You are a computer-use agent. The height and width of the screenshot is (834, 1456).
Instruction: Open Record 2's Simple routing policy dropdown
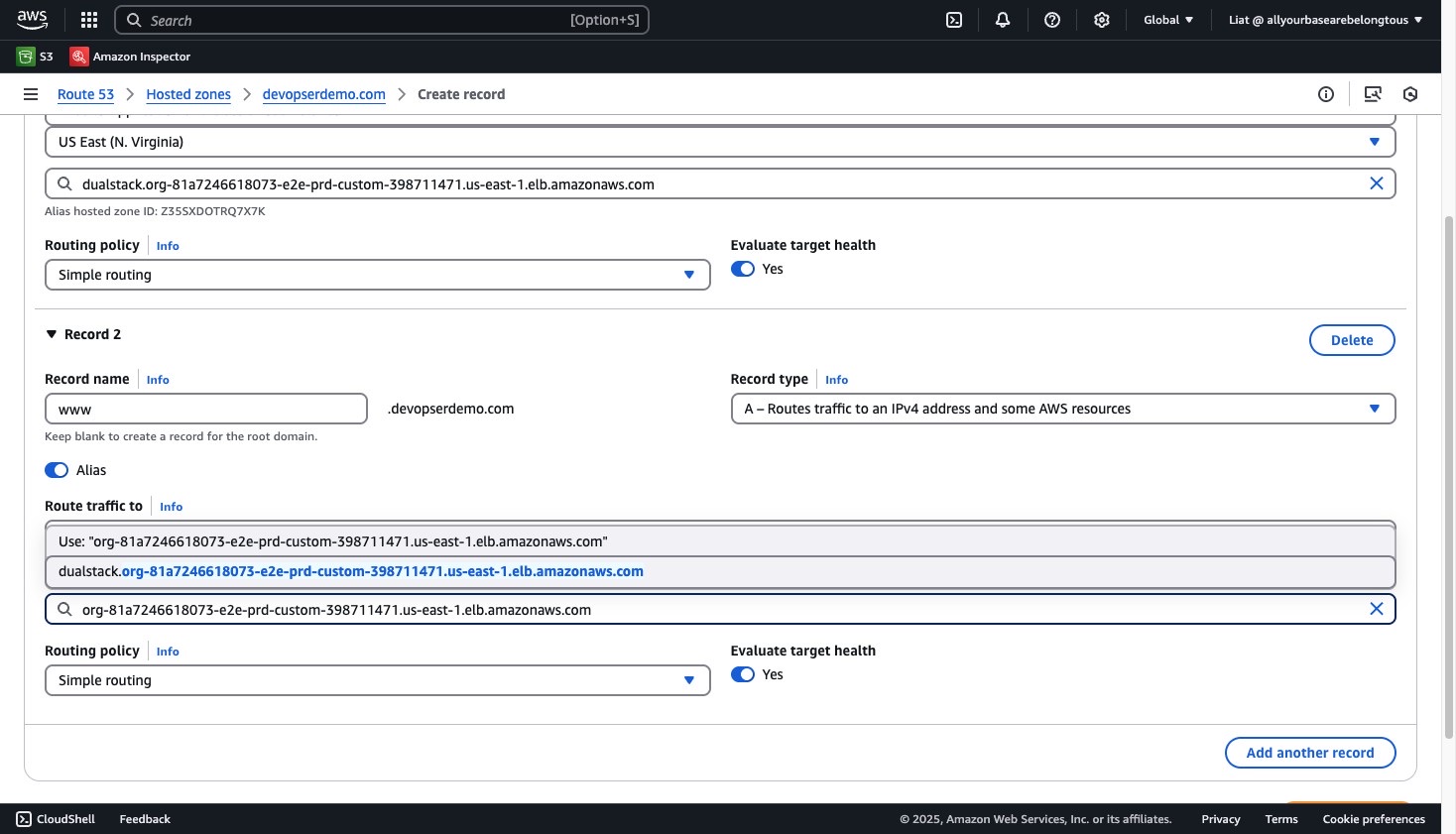(x=378, y=680)
